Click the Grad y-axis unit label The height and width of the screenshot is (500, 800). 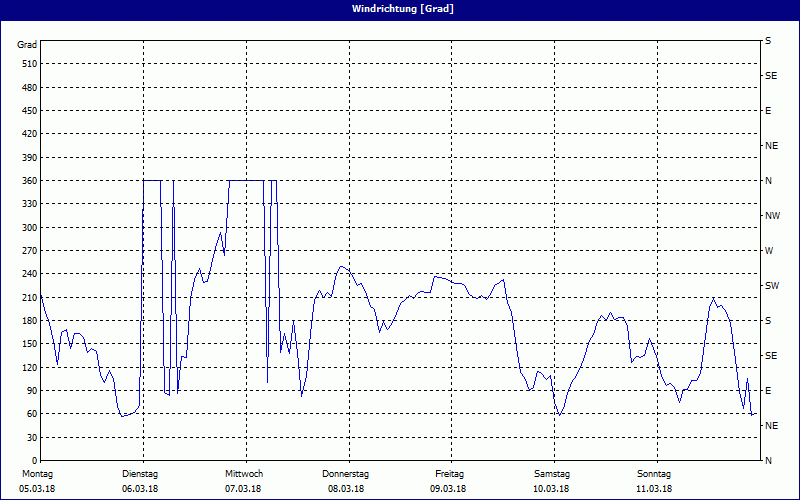[x=28, y=45]
